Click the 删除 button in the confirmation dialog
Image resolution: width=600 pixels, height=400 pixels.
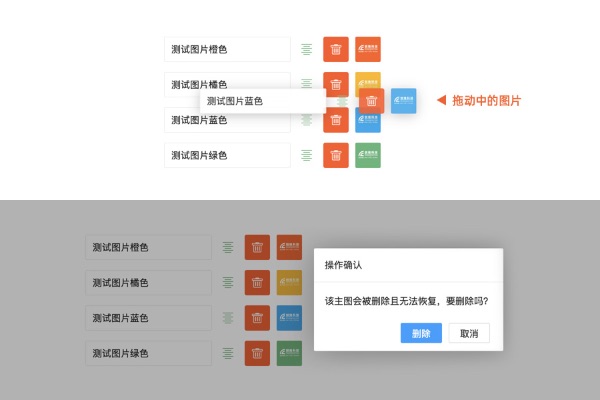[420, 333]
